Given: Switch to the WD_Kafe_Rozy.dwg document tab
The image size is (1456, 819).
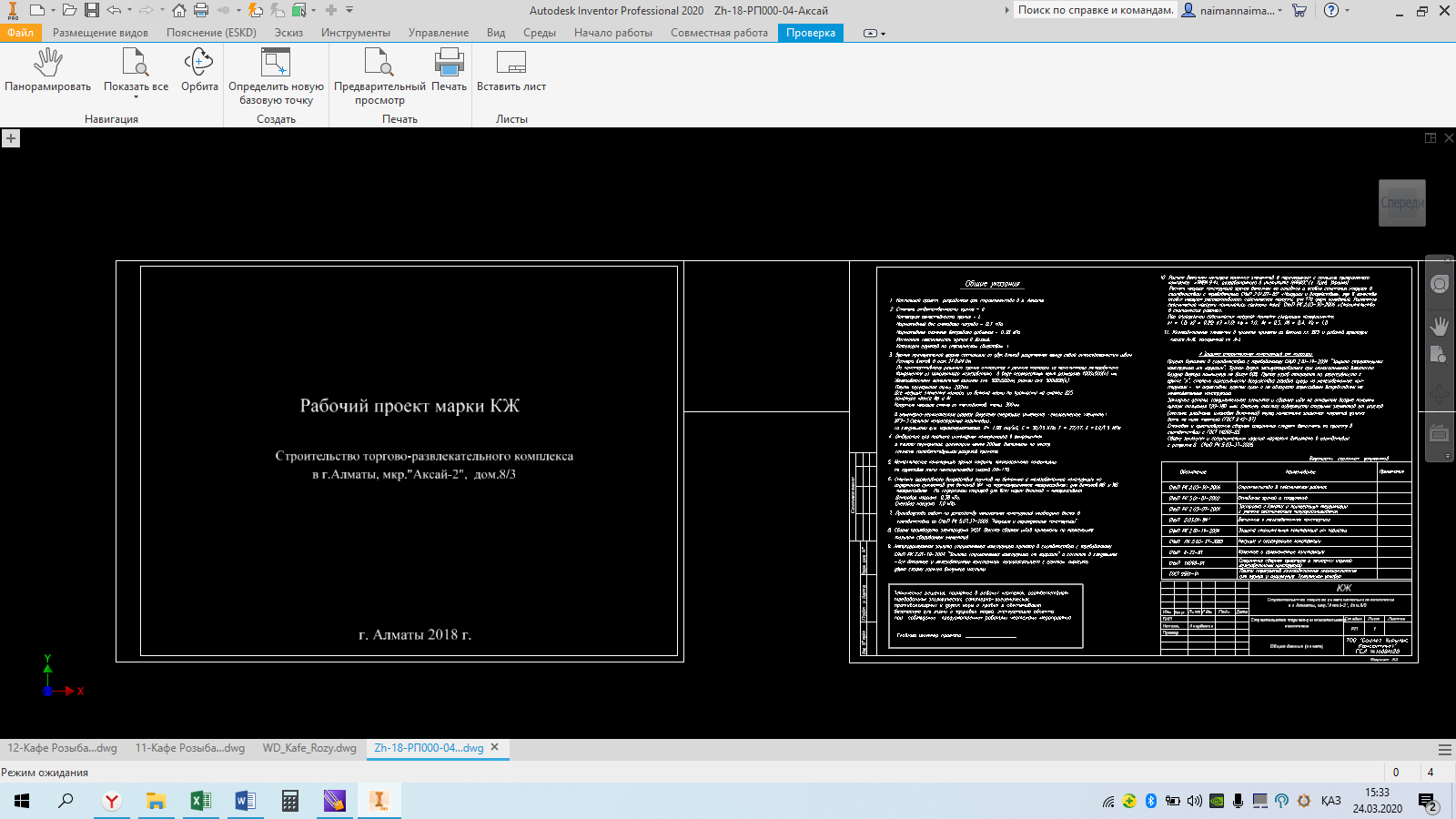Looking at the screenshot, I should [309, 748].
